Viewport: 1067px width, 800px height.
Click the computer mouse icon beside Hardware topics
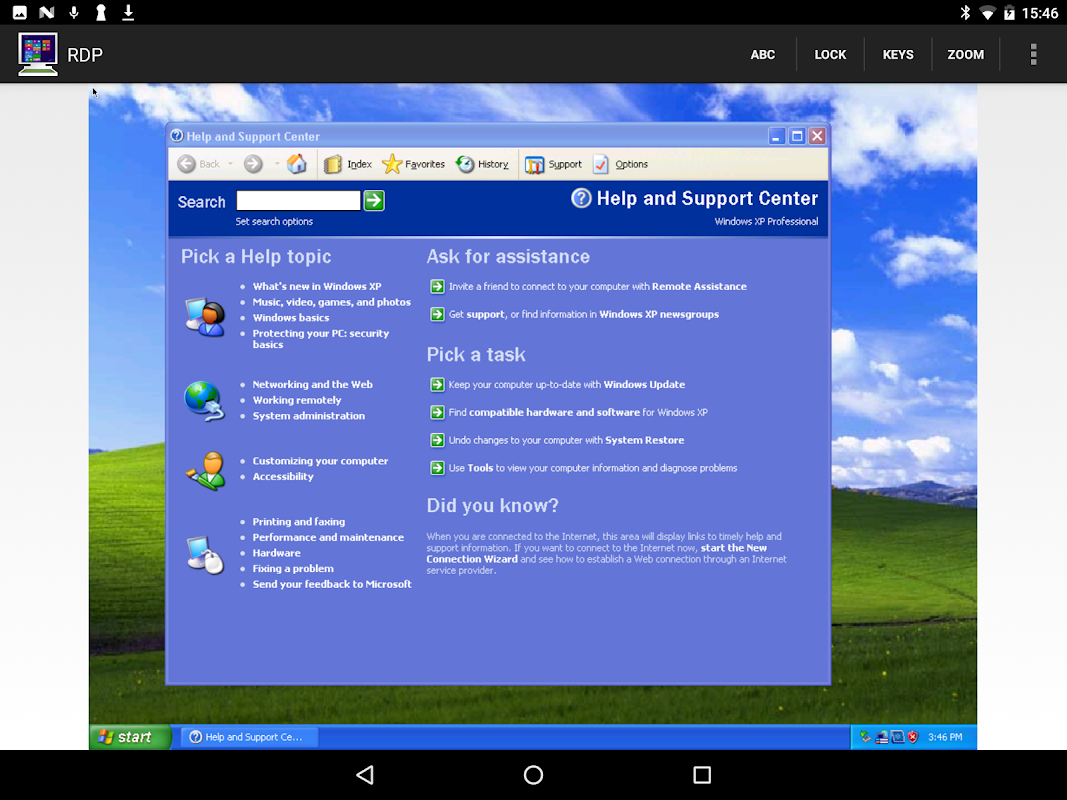pos(206,555)
